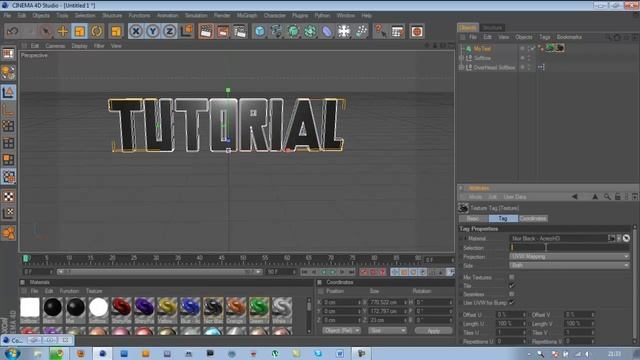Click search magnifier in Attributes manager header
Image resolution: width=640 pixels, height=360 pixels.
click(607, 197)
